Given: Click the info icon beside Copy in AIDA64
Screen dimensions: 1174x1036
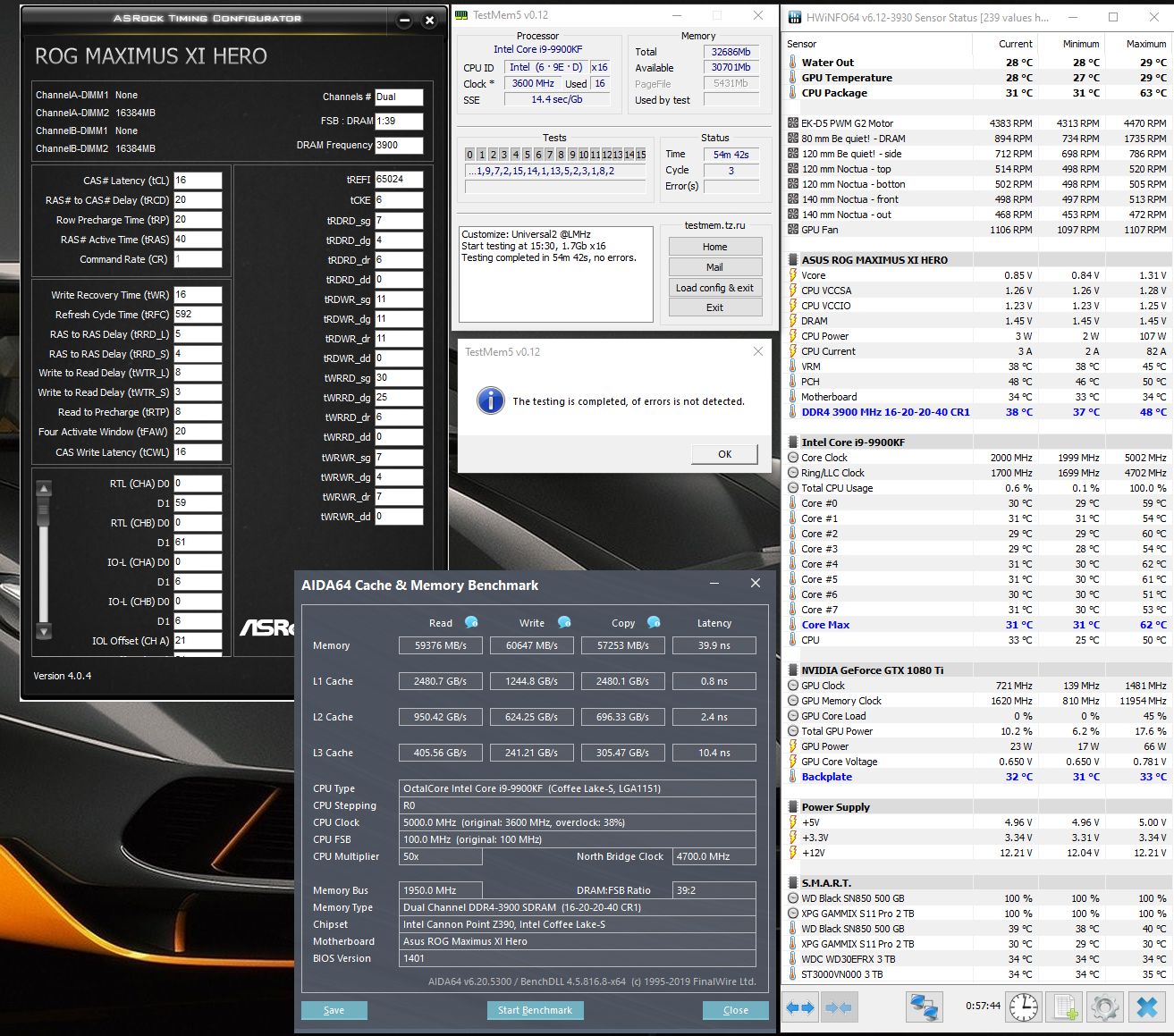Looking at the screenshot, I should point(654,622).
